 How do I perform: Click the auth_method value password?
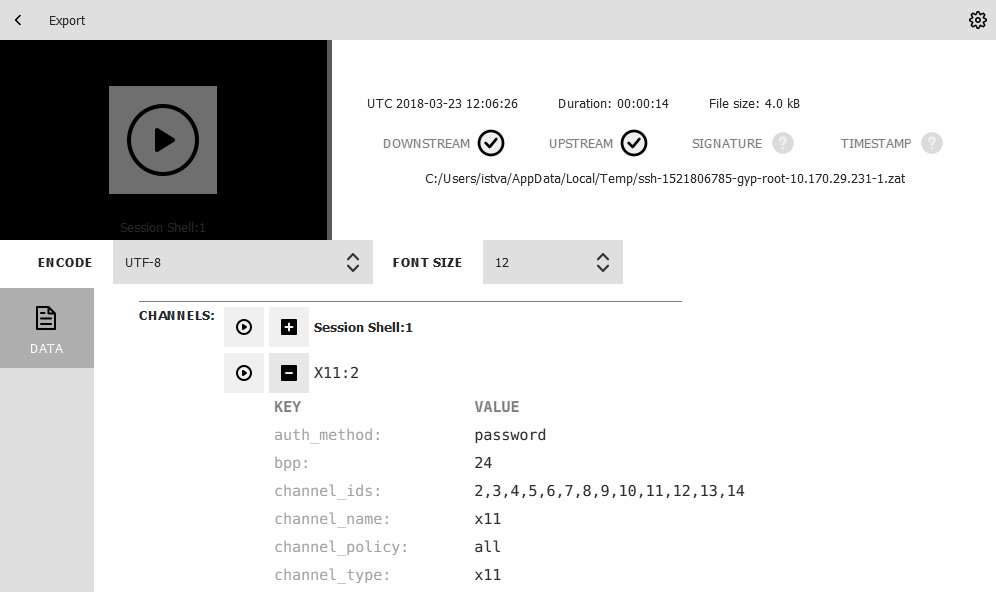click(510, 435)
